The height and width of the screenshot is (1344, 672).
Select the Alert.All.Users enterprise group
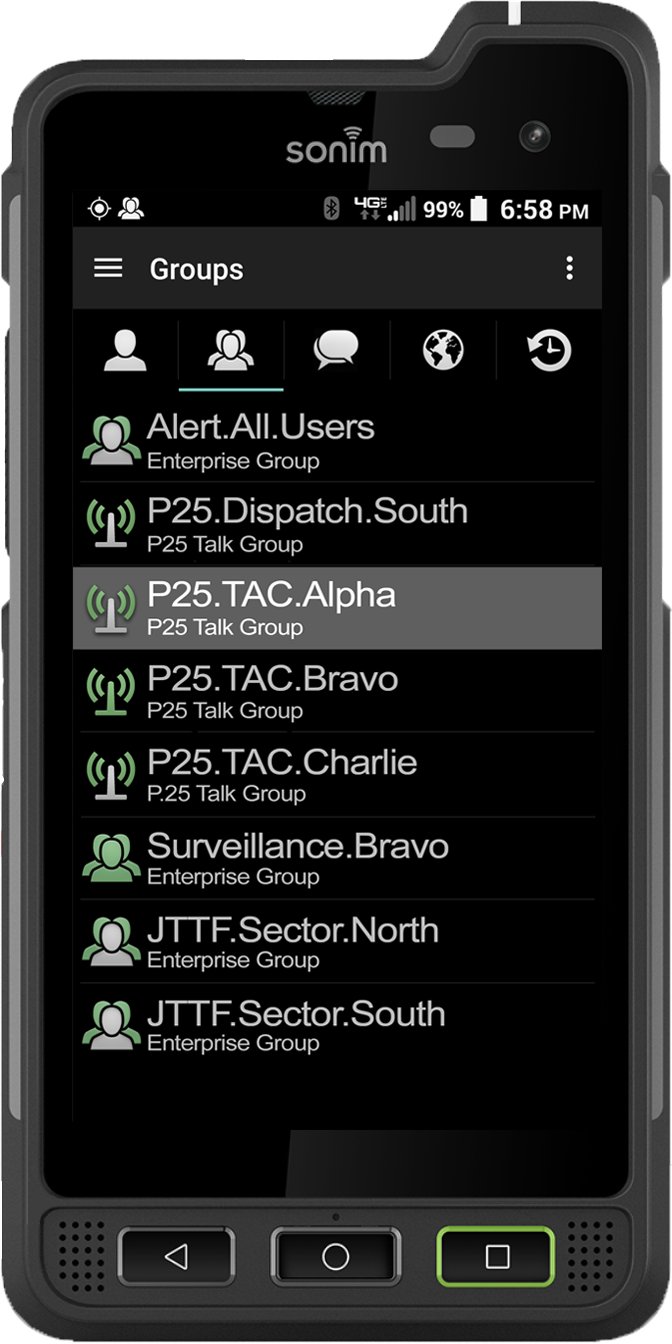point(337,440)
